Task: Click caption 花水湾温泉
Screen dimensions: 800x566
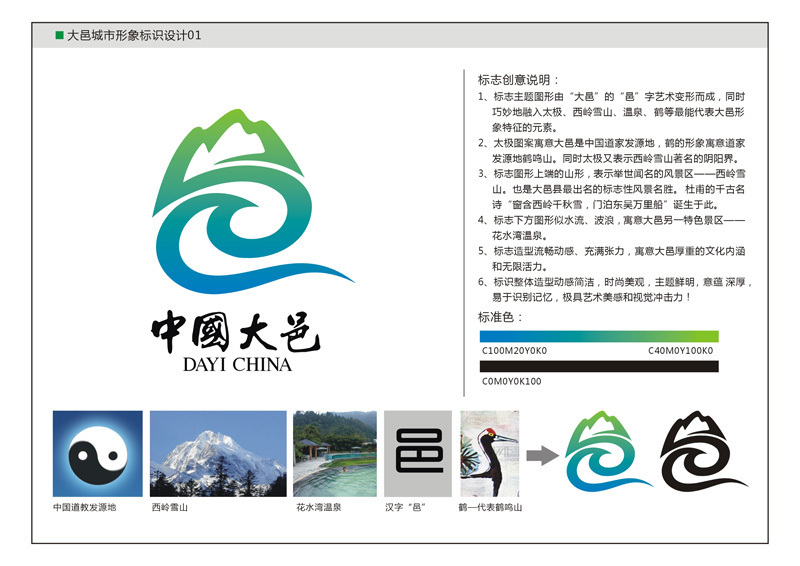Action: click(319, 507)
